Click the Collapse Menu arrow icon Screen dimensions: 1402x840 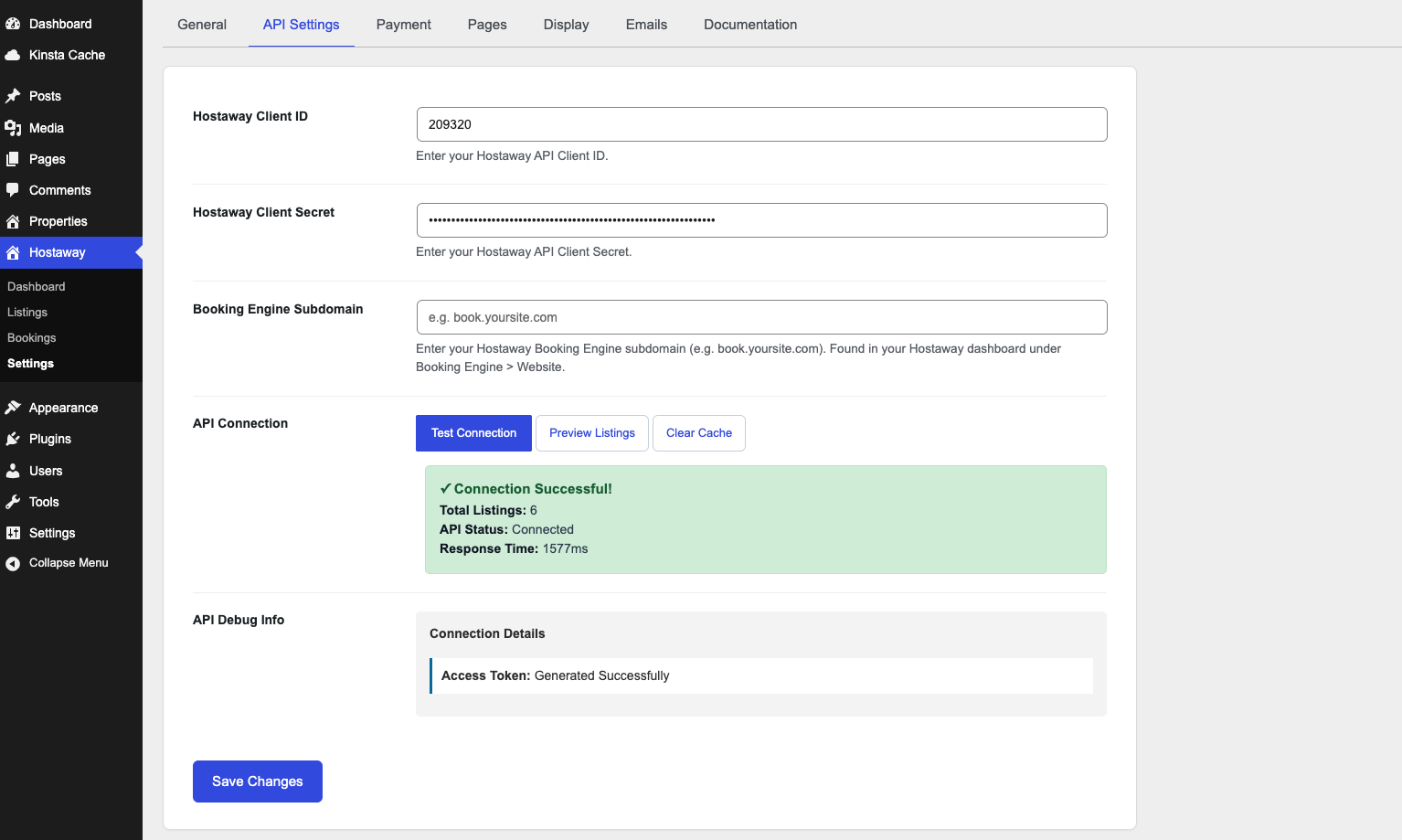coord(13,563)
